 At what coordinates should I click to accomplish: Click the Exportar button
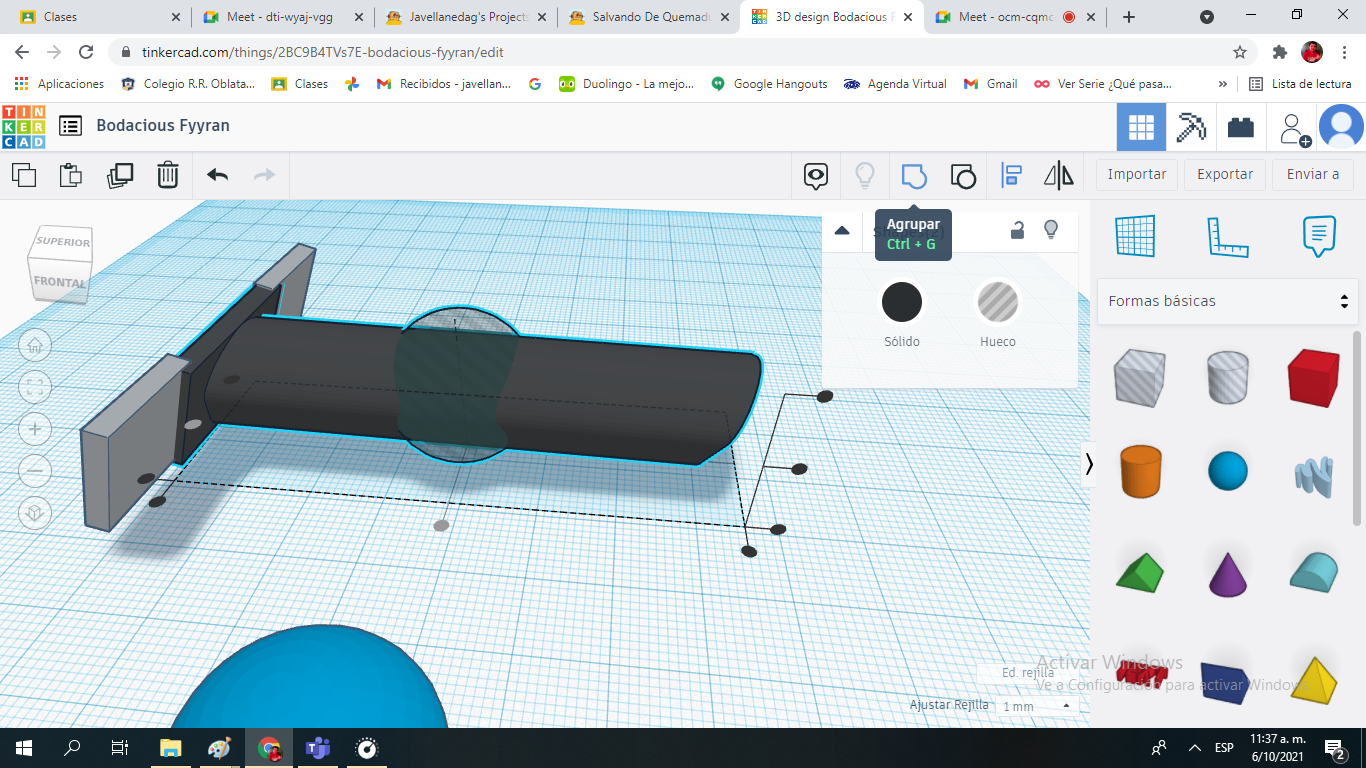coord(1225,174)
